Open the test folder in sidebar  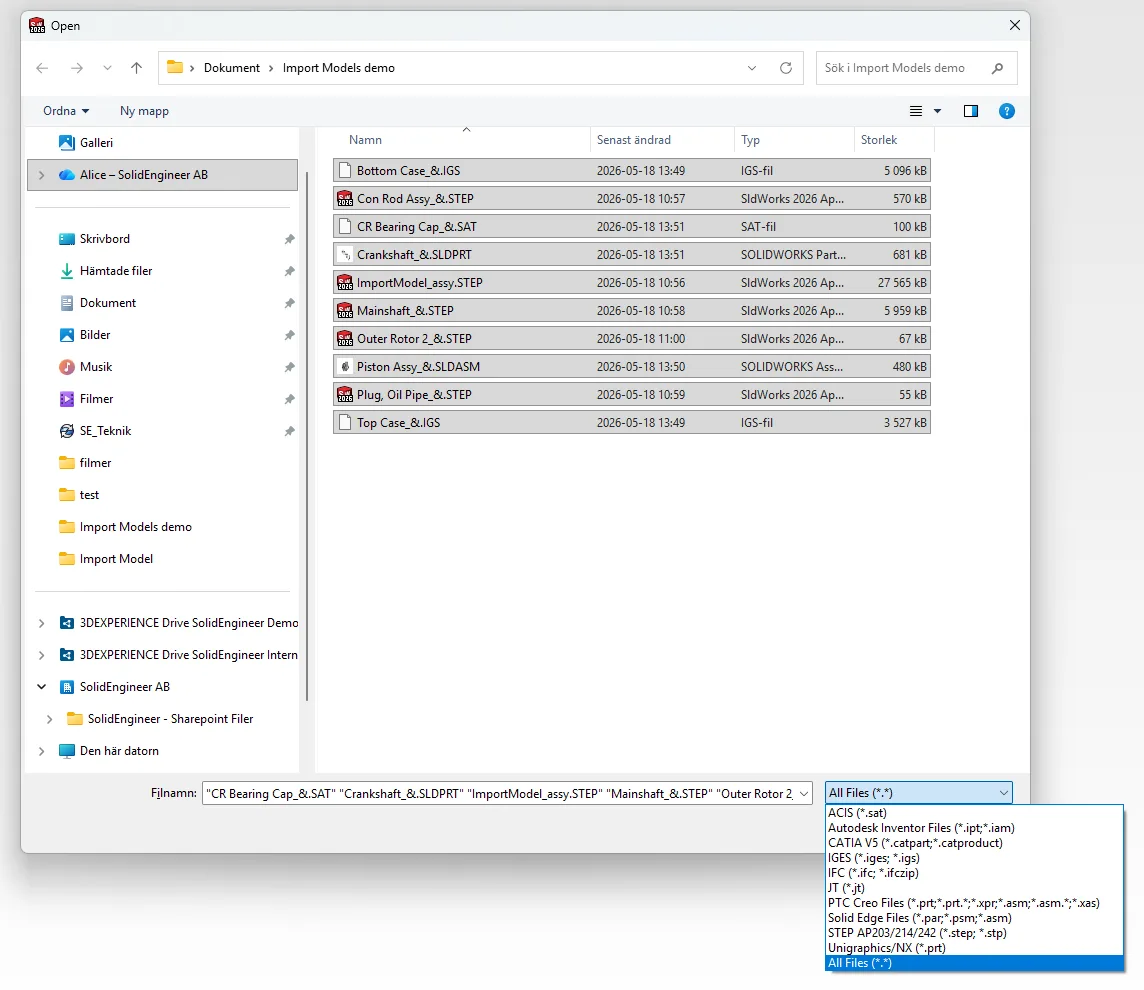coord(89,495)
